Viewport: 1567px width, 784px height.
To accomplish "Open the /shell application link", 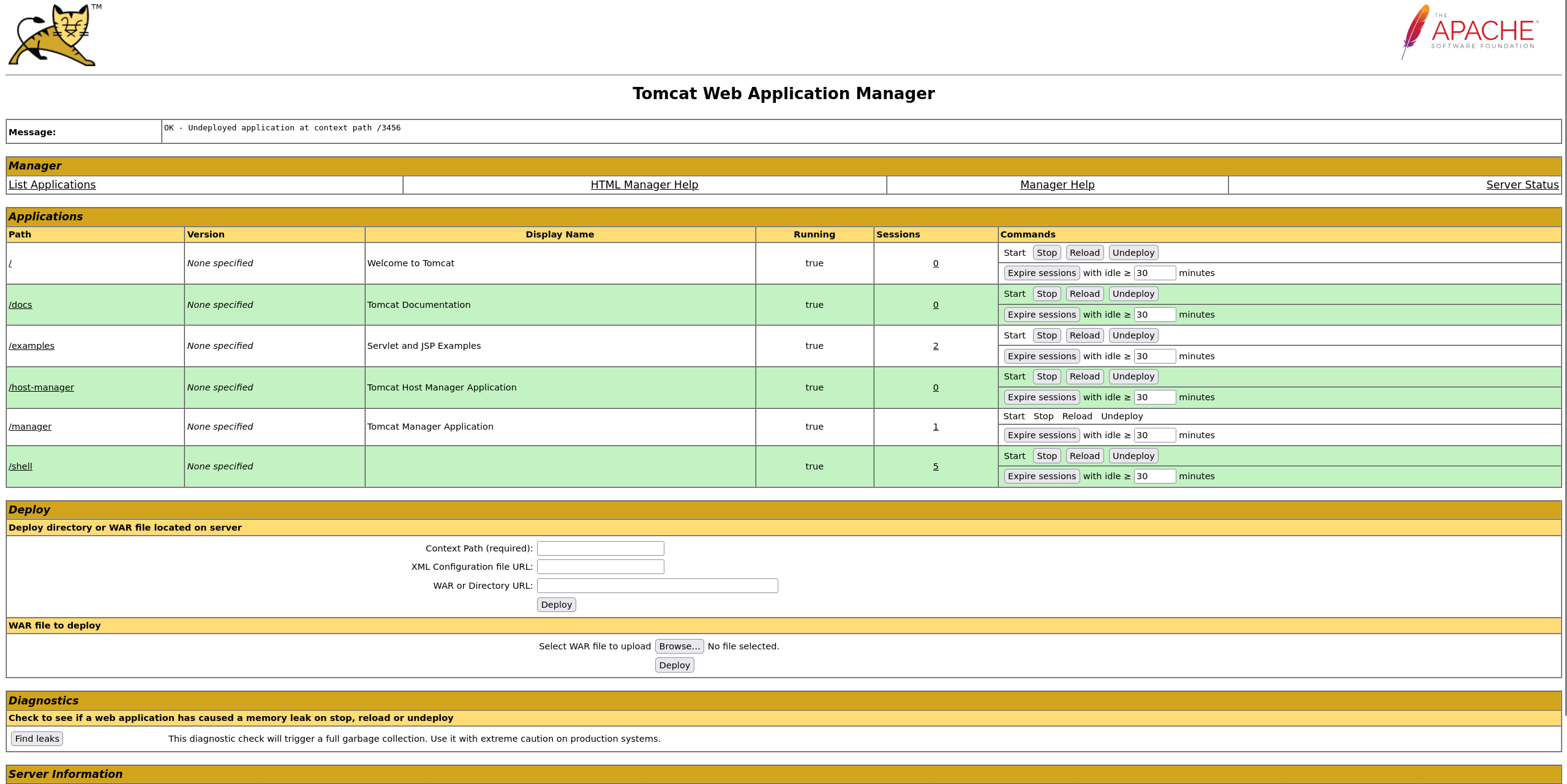I will pos(20,466).
